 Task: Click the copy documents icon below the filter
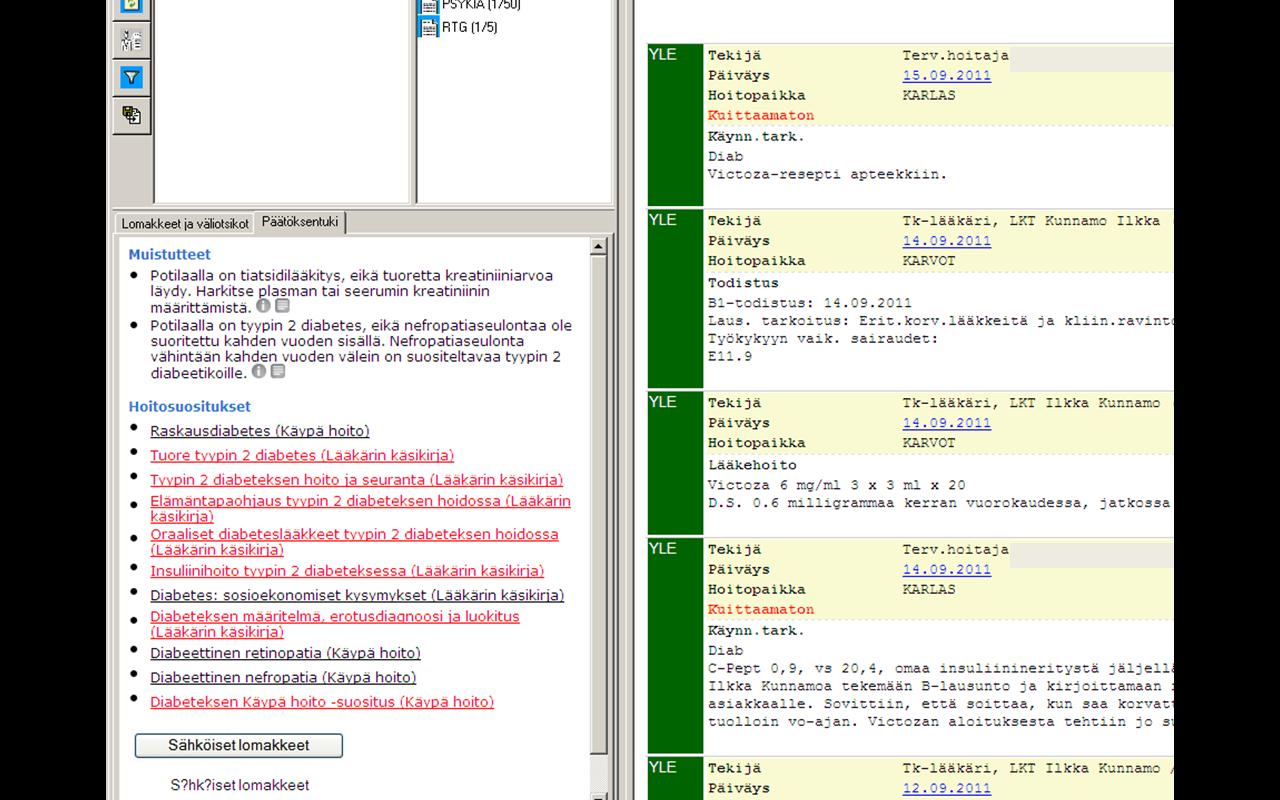pyautogui.click(x=131, y=114)
